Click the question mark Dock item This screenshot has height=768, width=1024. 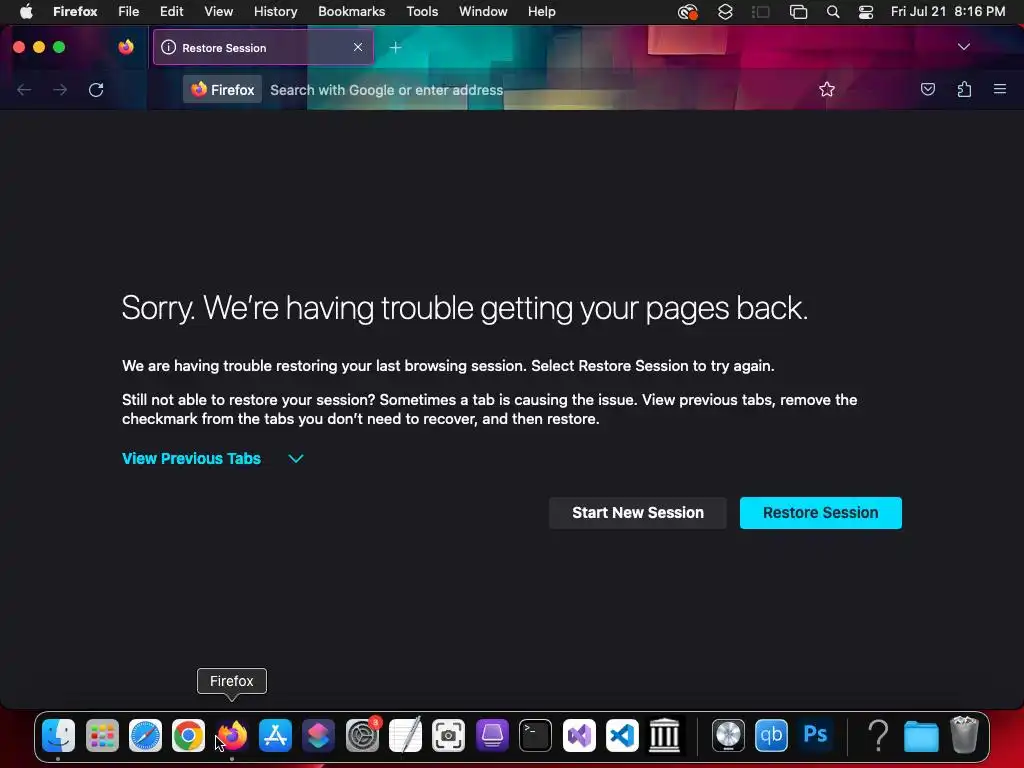tap(878, 735)
